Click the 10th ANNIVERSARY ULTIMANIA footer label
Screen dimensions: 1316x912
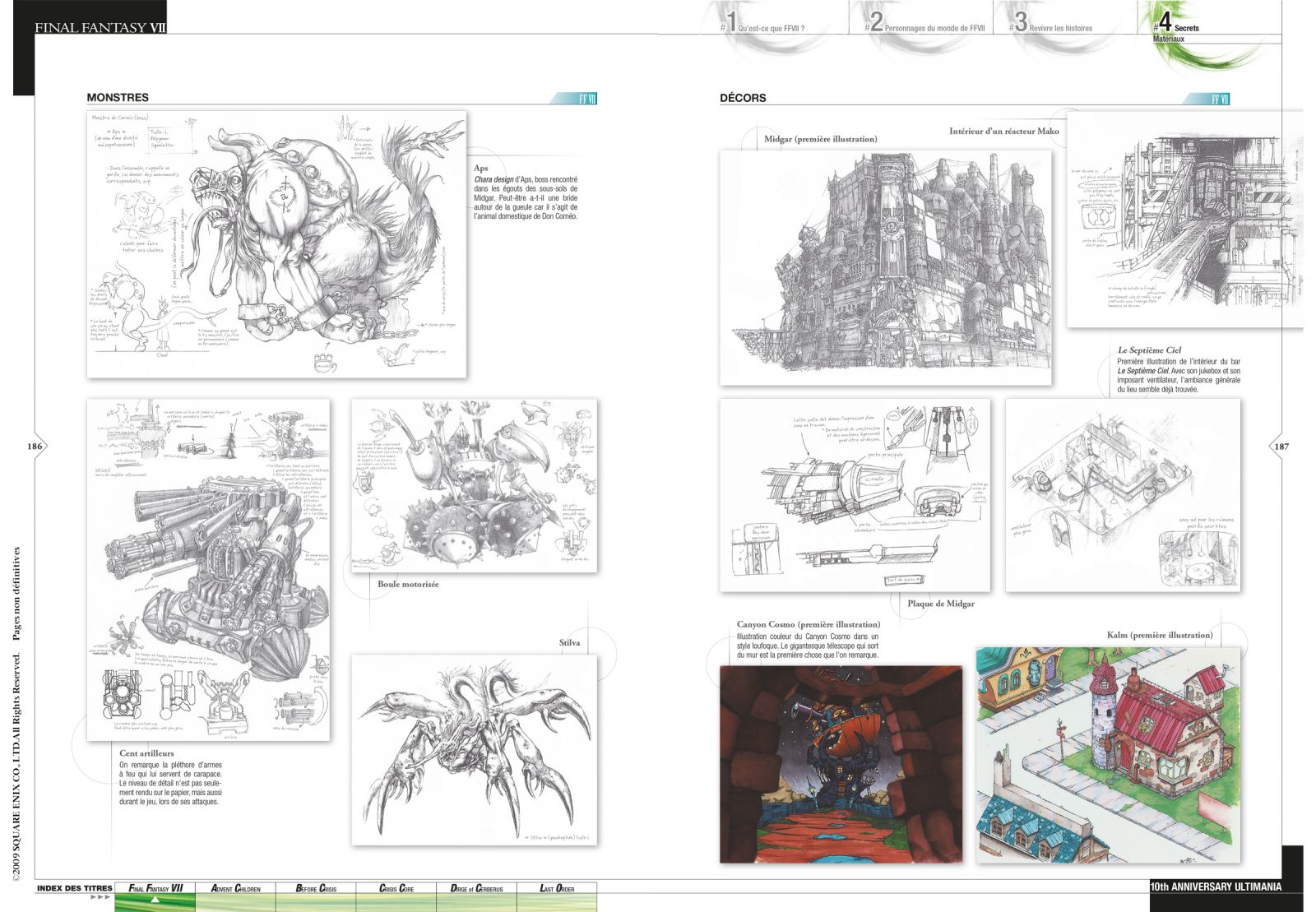point(1216,887)
